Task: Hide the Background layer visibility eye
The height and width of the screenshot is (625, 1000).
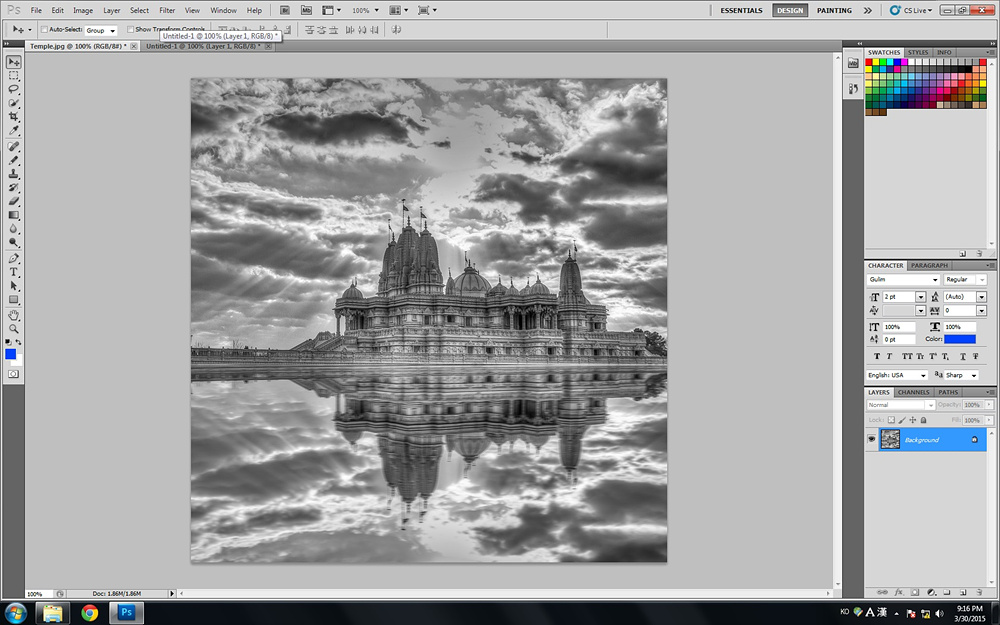Action: [x=871, y=440]
